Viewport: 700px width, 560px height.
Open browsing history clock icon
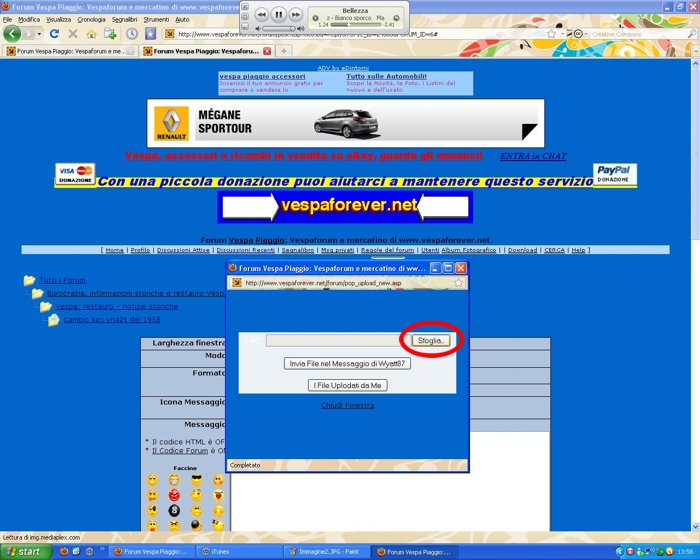[x=132, y=34]
